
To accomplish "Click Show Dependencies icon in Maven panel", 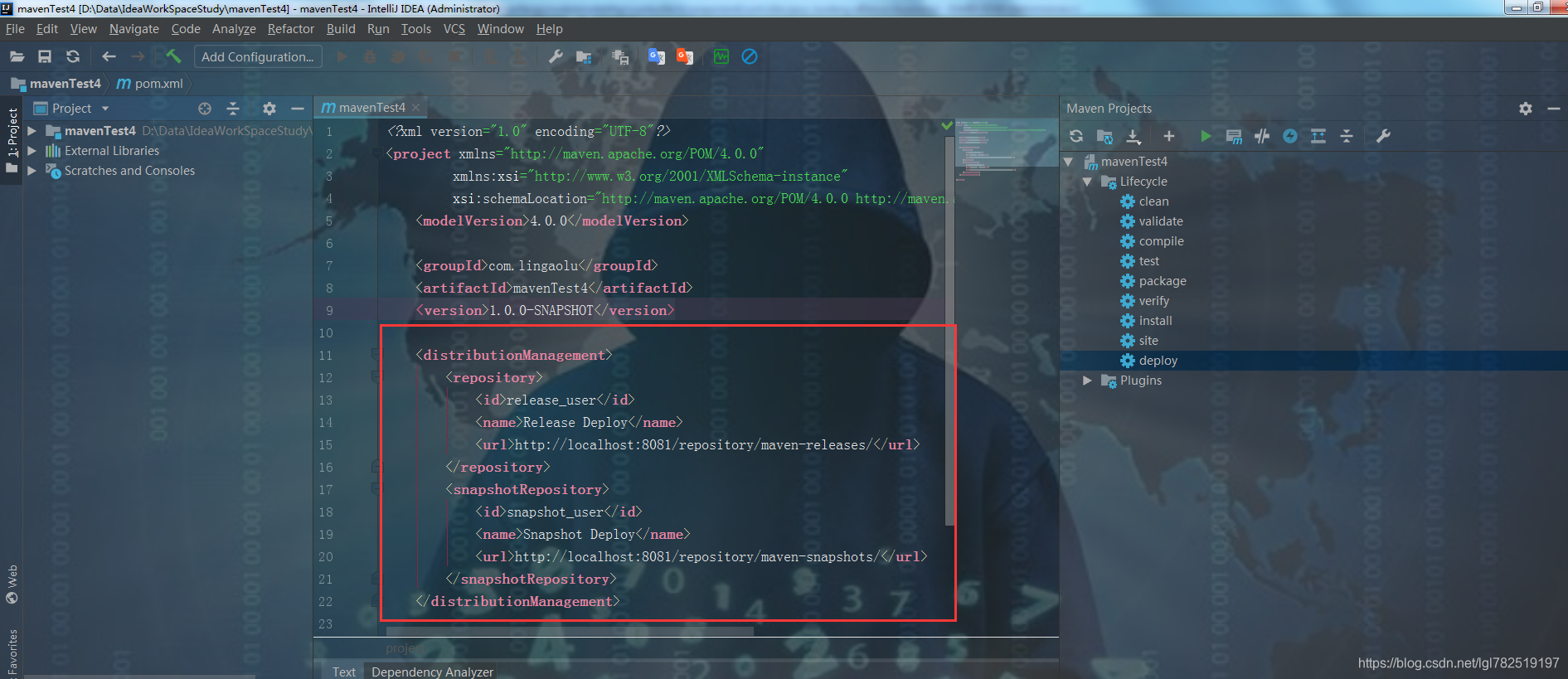I will tap(1318, 136).
